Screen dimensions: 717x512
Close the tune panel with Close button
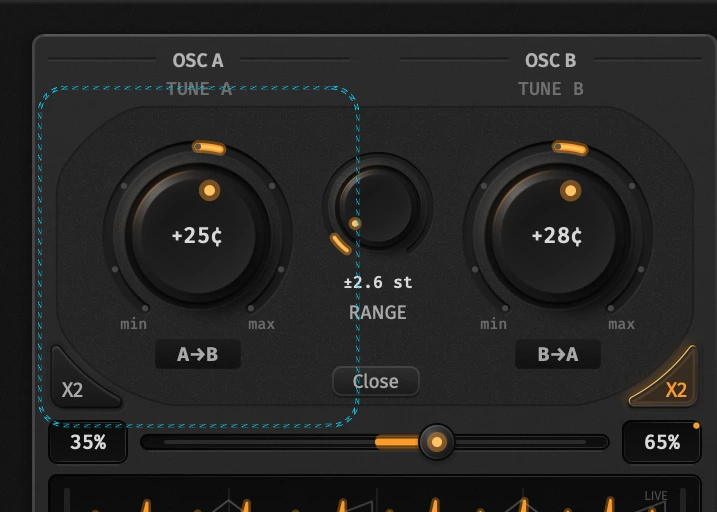point(376,381)
